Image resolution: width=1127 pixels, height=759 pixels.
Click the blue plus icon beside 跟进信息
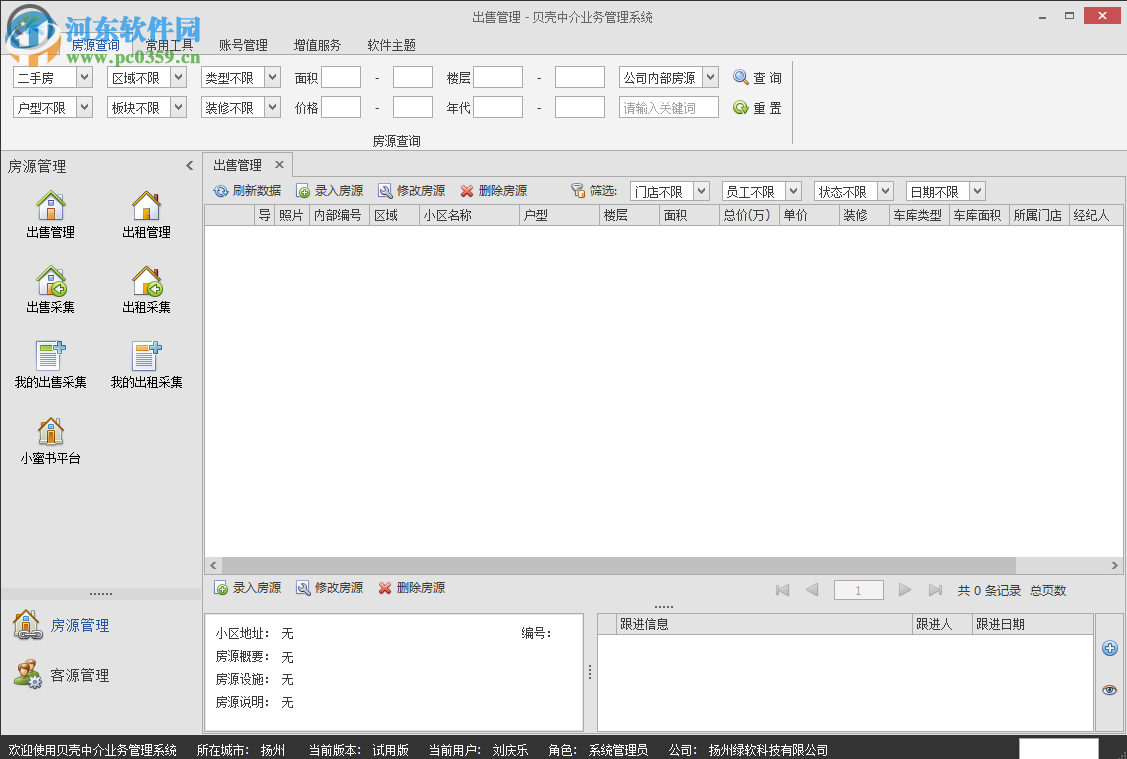(1109, 648)
